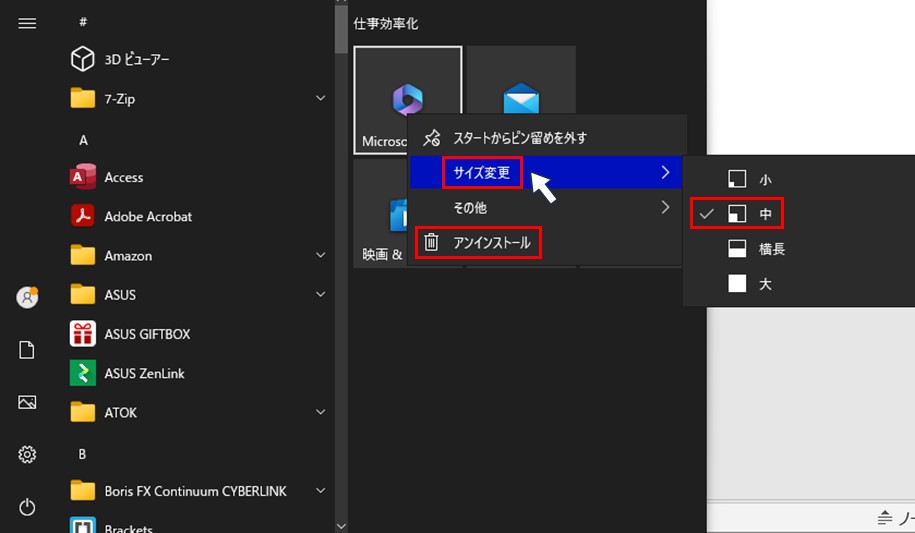Image resolution: width=915 pixels, height=533 pixels.
Task: Click the 仕事効率化 group title
Action: 386,24
